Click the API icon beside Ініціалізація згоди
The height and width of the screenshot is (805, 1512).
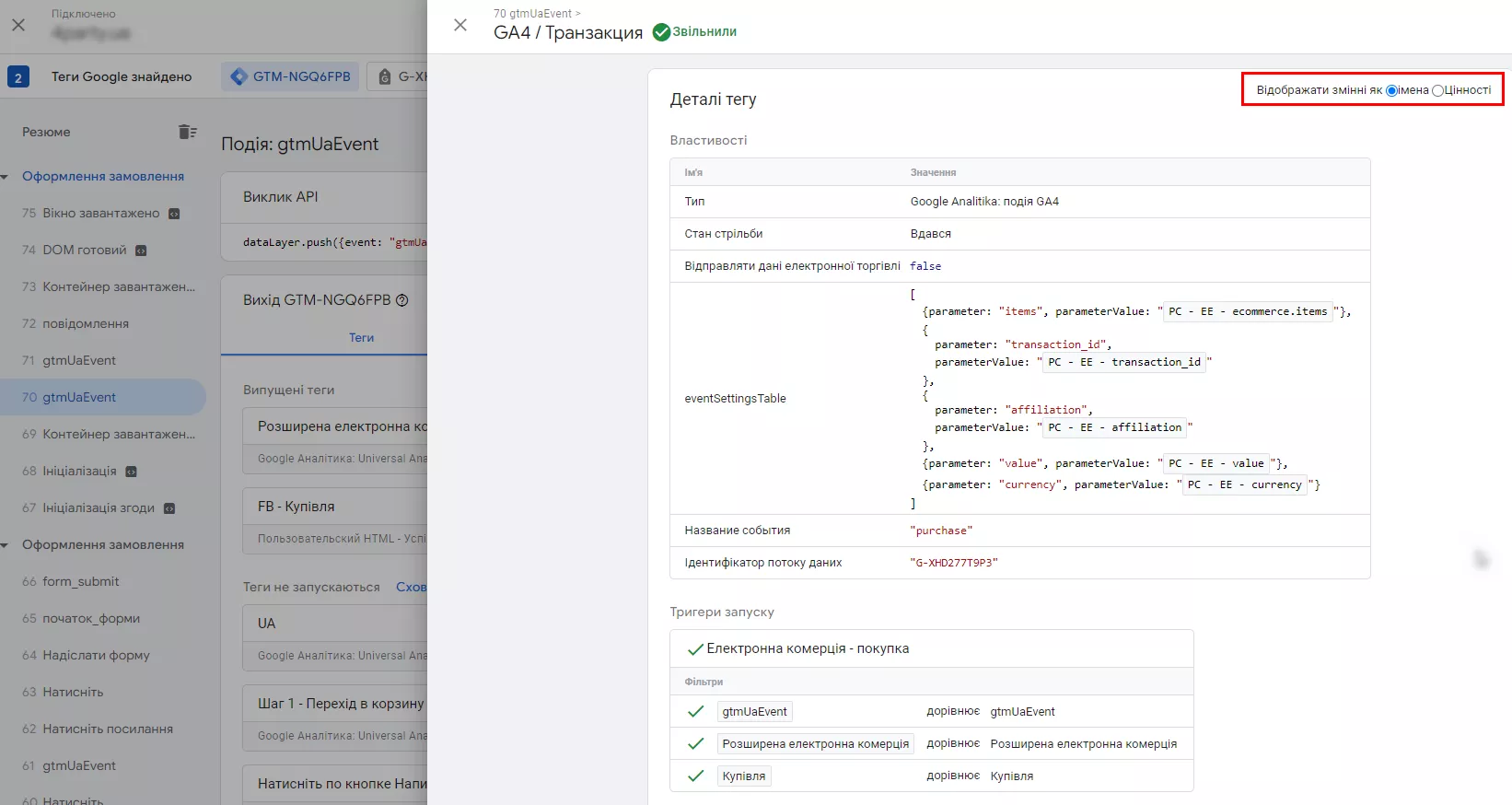[x=169, y=508]
